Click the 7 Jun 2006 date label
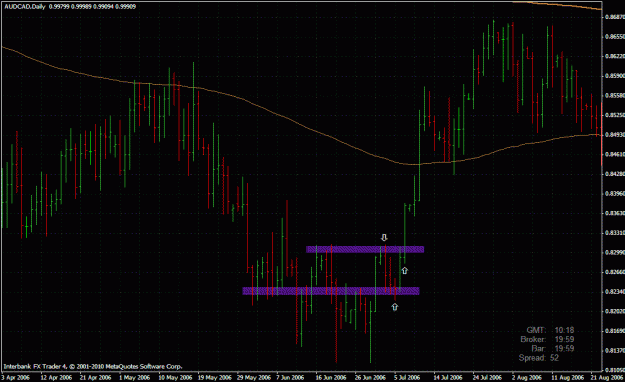The width and height of the screenshot is (625, 382). (x=290, y=377)
